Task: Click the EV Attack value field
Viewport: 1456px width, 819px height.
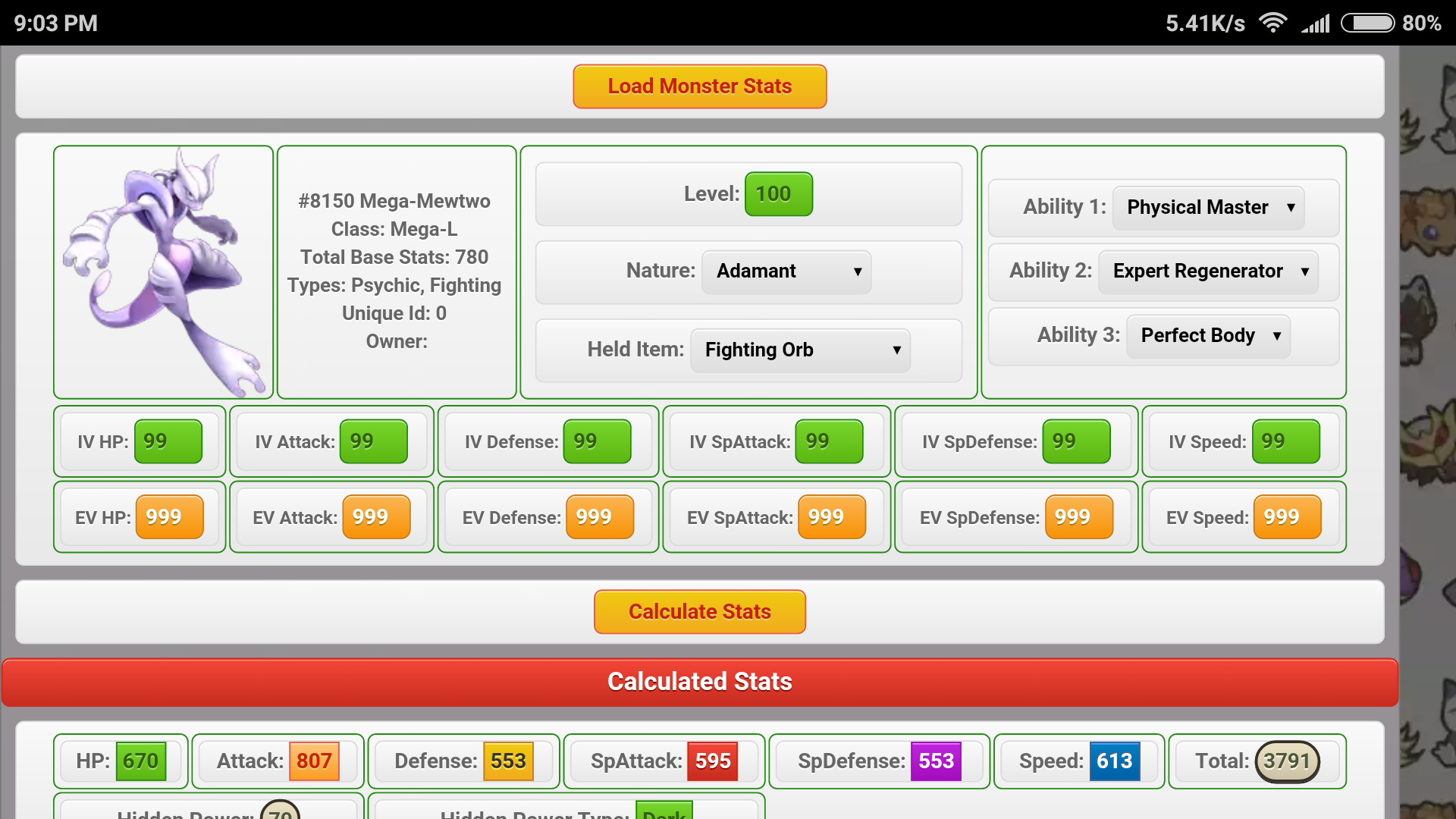Action: (x=376, y=517)
